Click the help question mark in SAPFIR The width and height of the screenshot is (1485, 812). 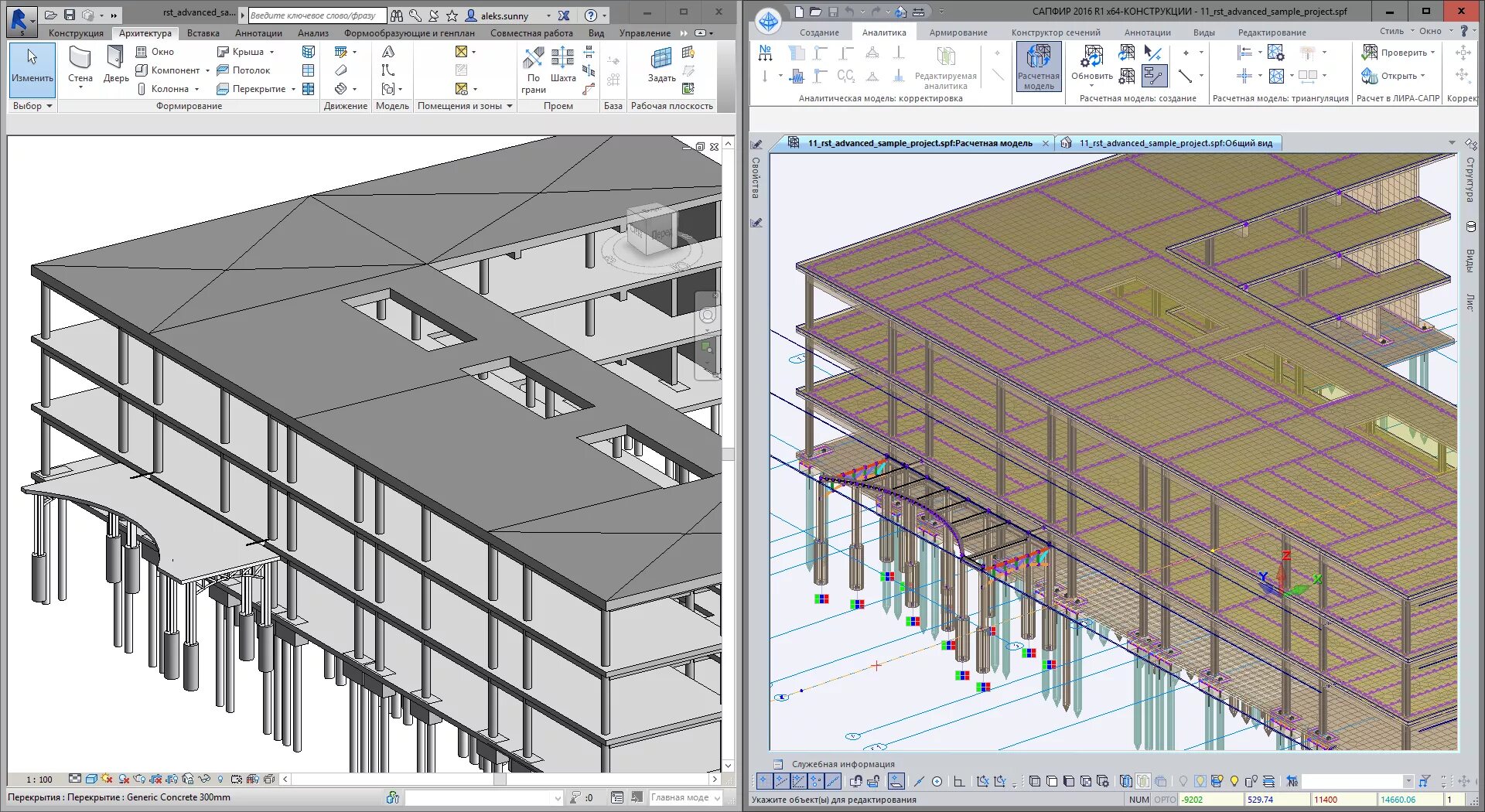1463,31
